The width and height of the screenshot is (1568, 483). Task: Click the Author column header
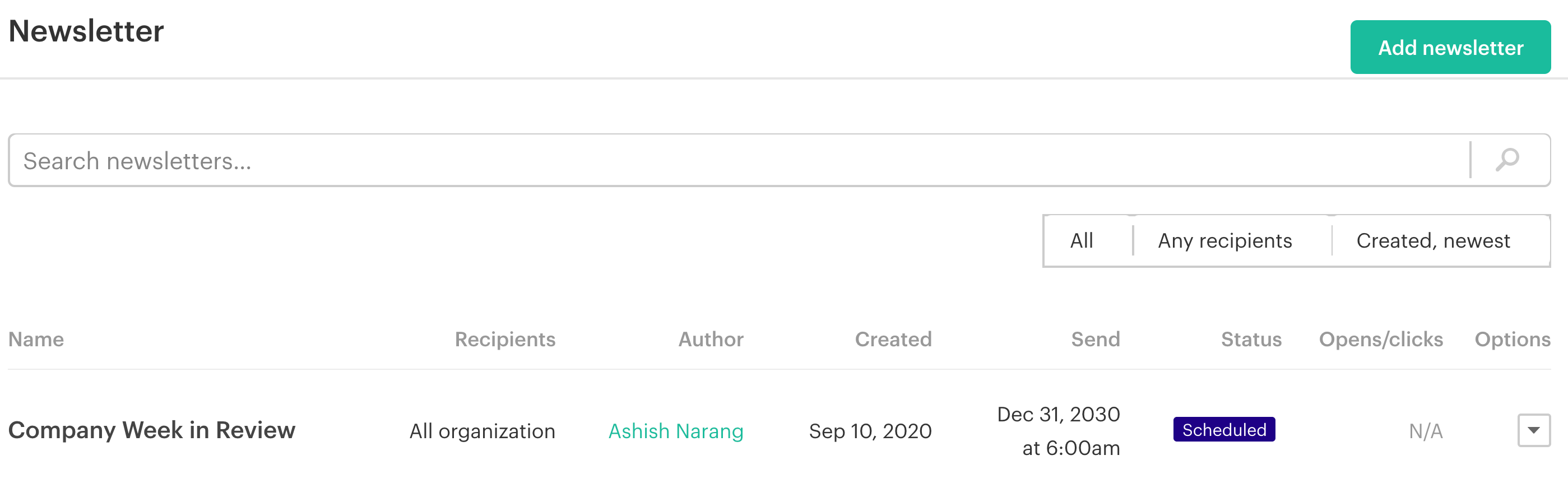click(711, 339)
